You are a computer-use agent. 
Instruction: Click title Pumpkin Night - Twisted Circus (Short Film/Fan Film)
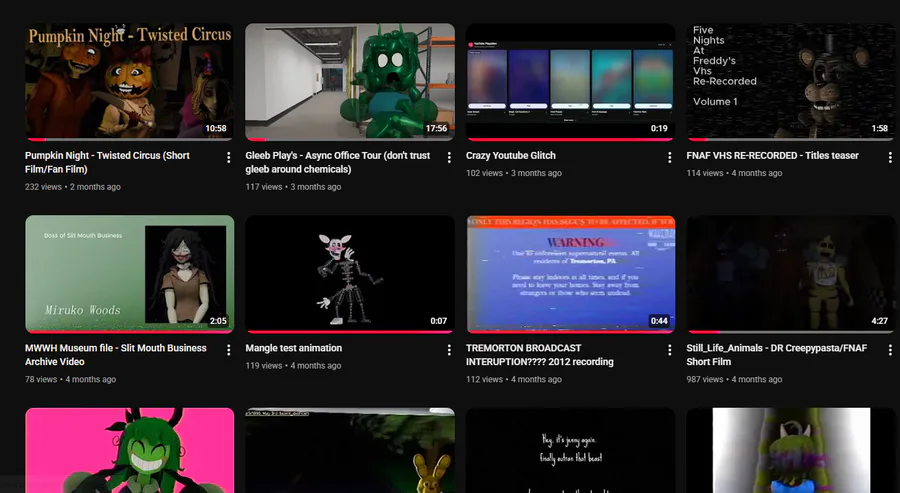point(107,162)
